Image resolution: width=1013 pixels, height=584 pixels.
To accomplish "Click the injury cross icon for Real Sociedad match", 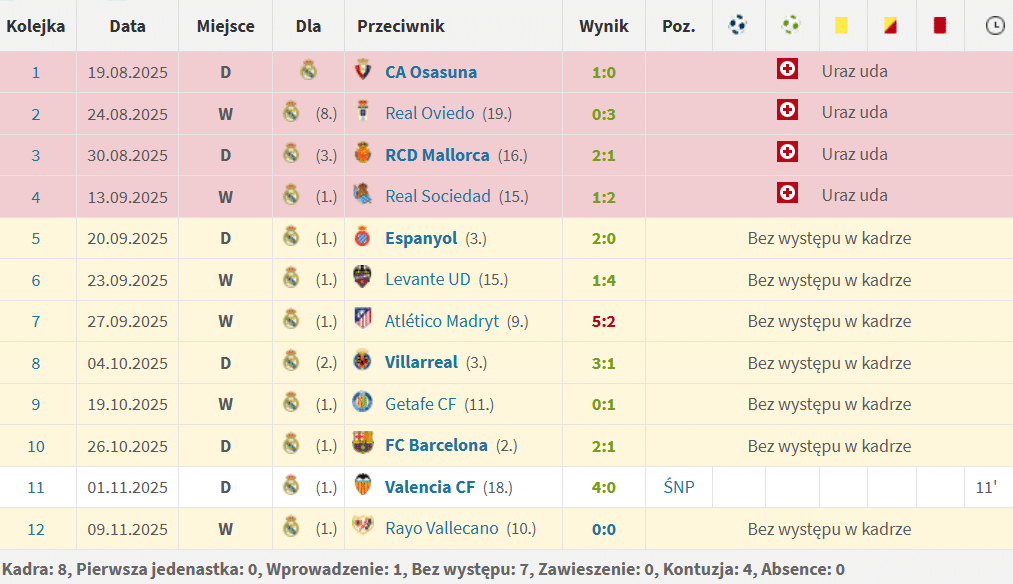I will (787, 193).
